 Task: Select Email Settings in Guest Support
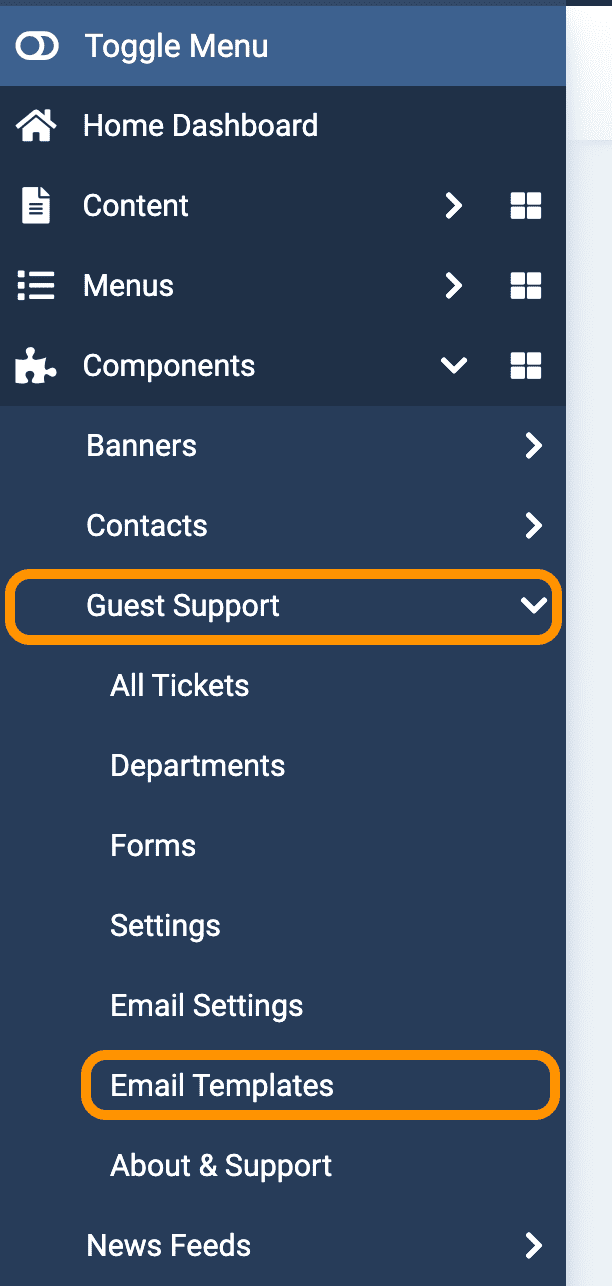pos(207,1006)
